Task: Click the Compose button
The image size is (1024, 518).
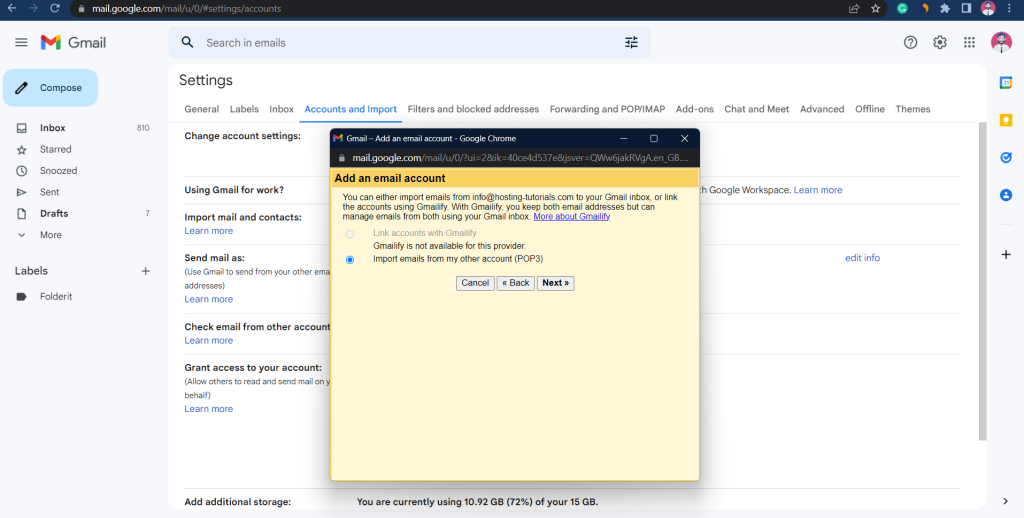Action: coord(50,88)
